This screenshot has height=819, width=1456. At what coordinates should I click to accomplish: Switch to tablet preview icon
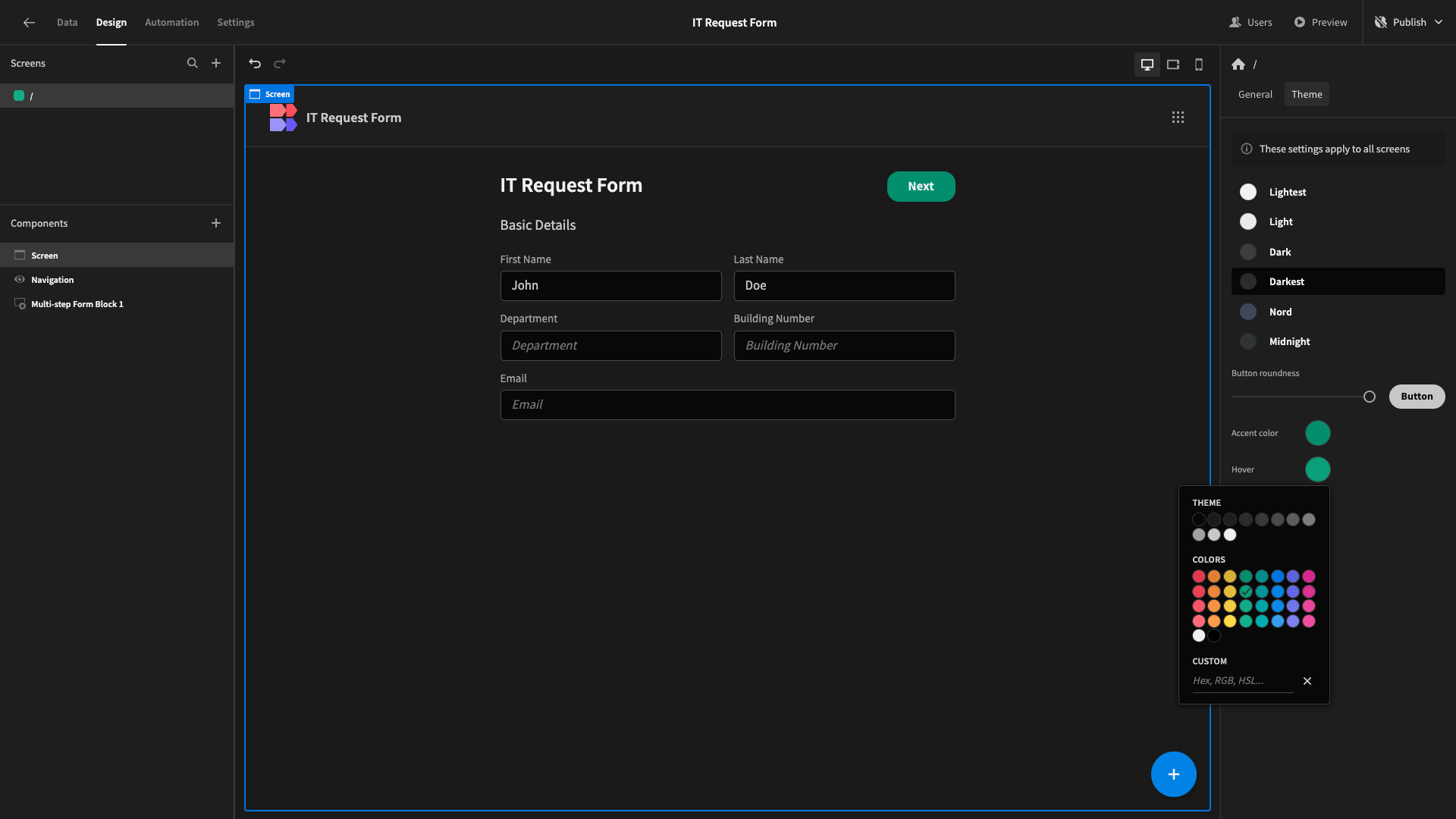tap(1173, 64)
